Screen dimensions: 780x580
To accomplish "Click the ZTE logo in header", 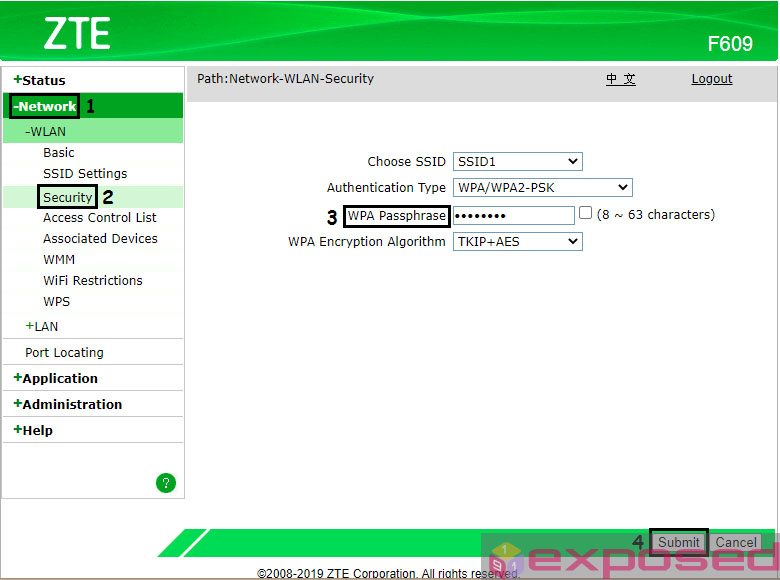I will coord(77,33).
